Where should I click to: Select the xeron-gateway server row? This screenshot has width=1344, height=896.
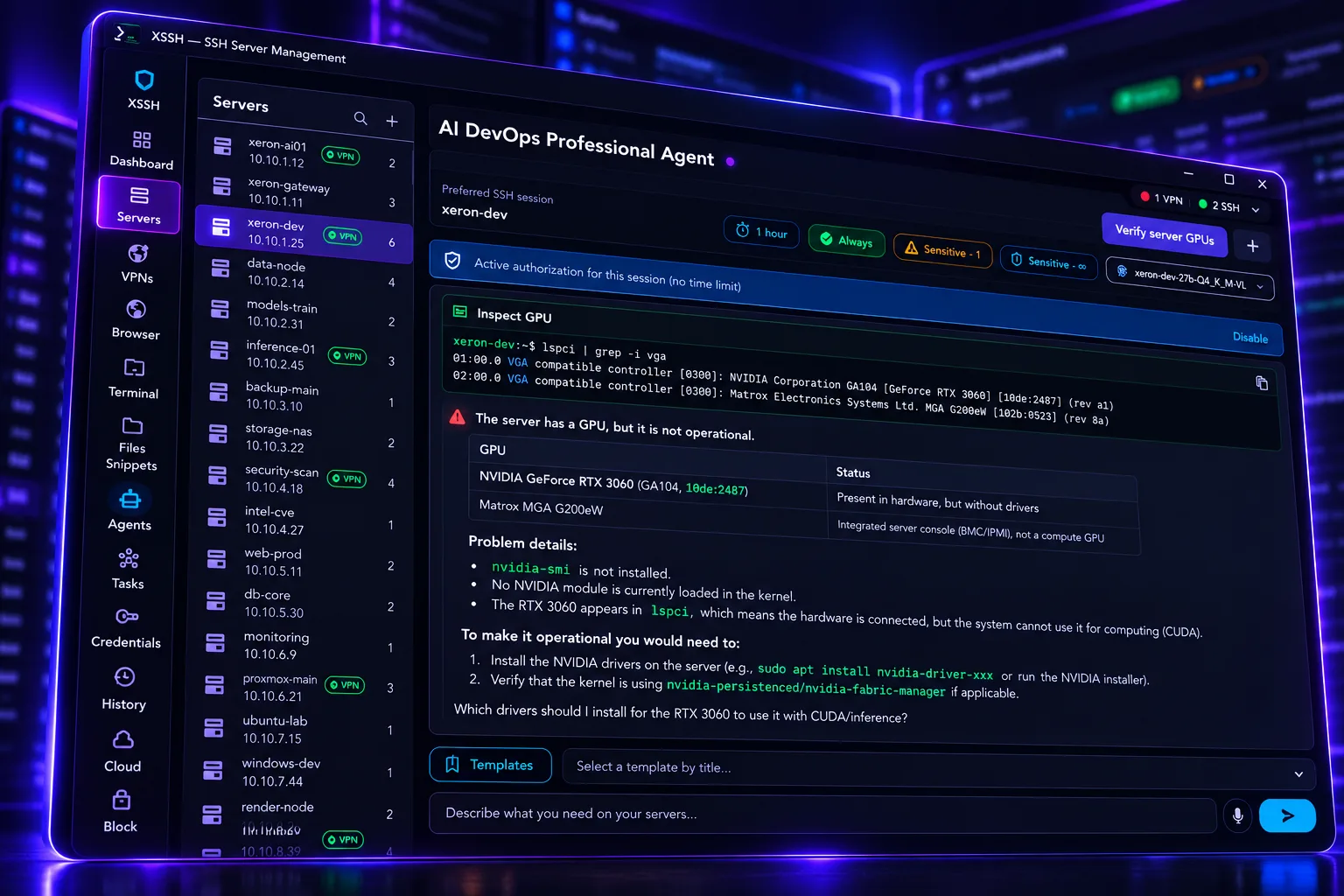[x=303, y=192]
